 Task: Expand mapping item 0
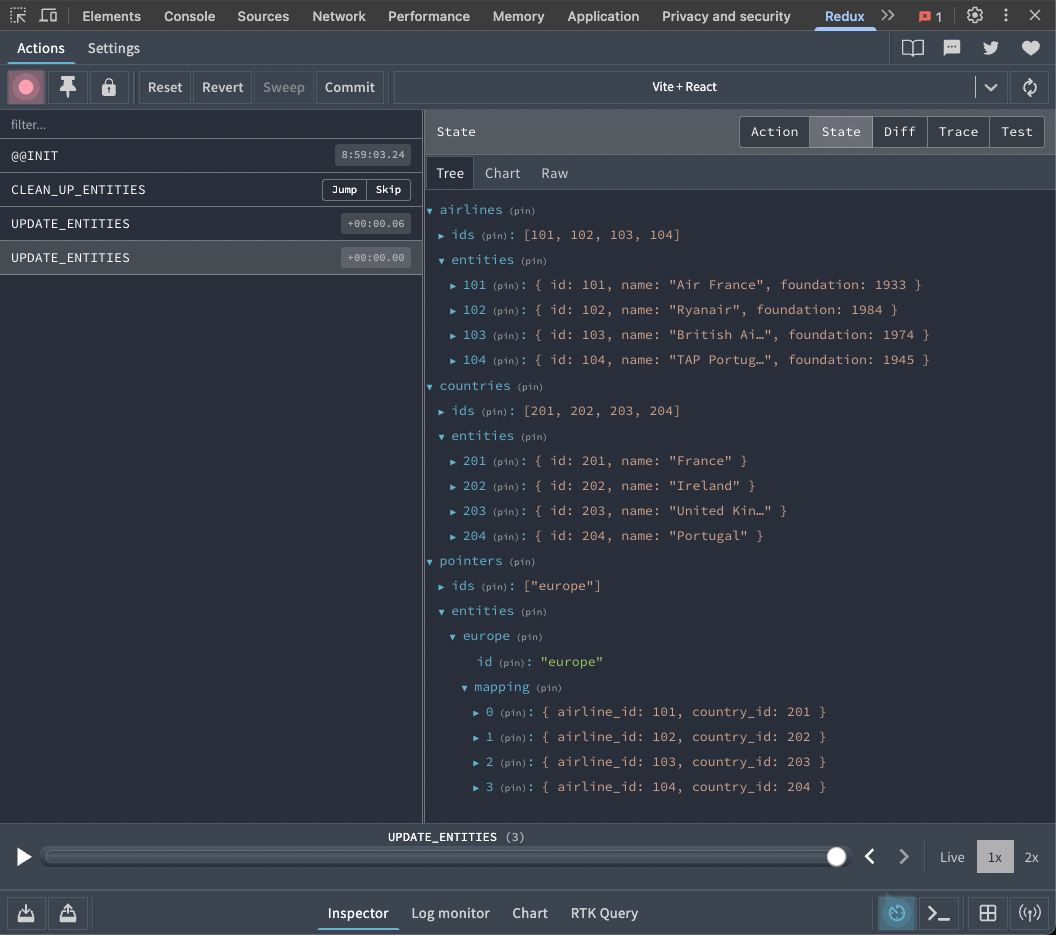tap(476, 713)
